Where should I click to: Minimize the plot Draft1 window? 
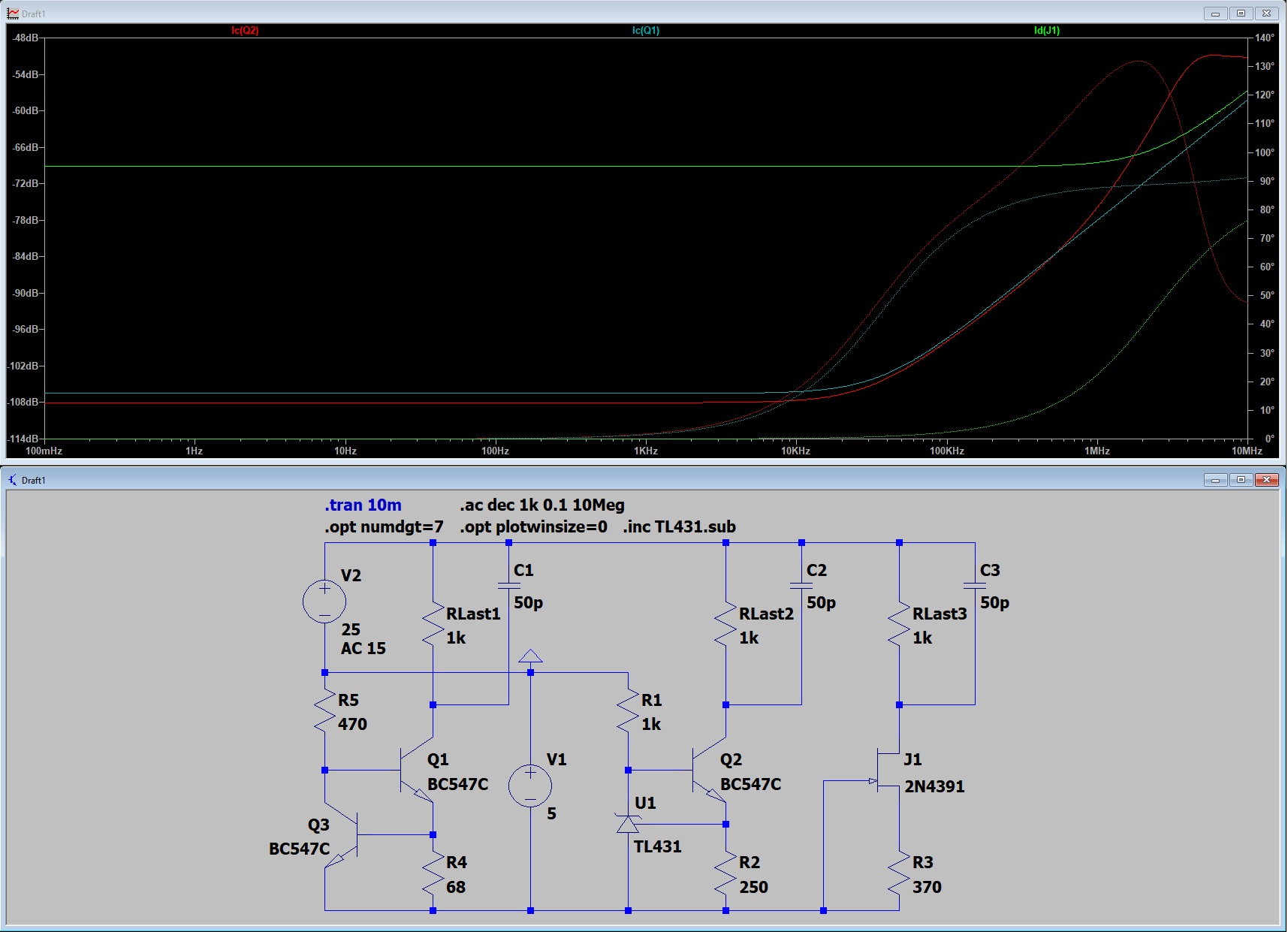click(x=1215, y=14)
